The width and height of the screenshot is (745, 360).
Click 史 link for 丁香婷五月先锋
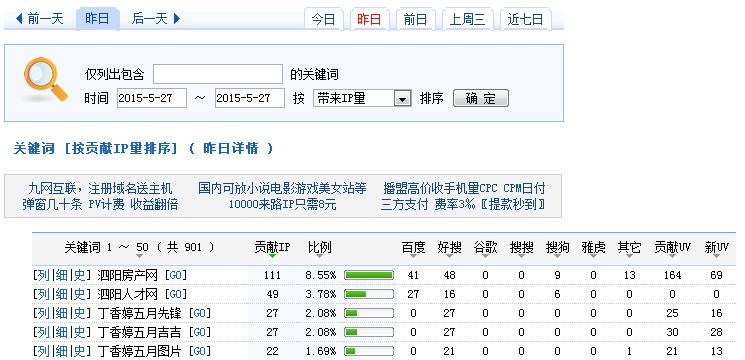79,313
